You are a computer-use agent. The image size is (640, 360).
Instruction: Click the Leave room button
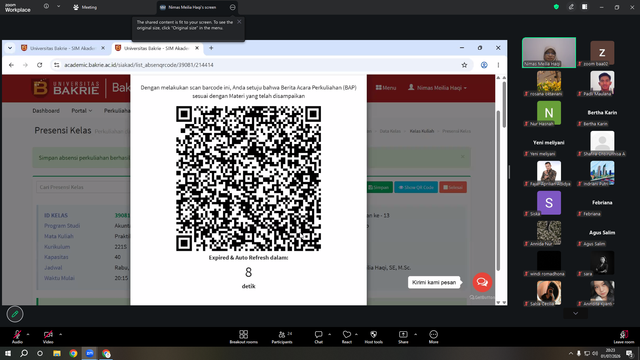tap(624, 337)
